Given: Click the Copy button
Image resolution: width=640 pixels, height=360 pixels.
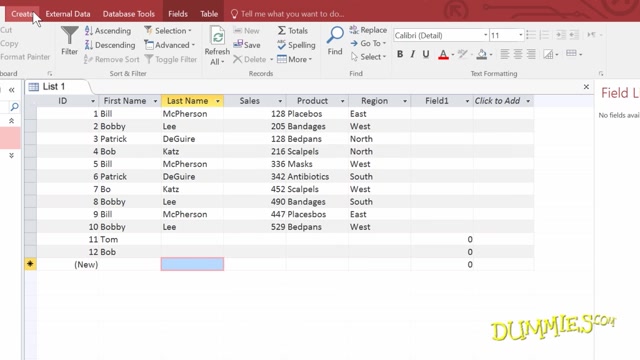Looking at the screenshot, I should point(9,43).
